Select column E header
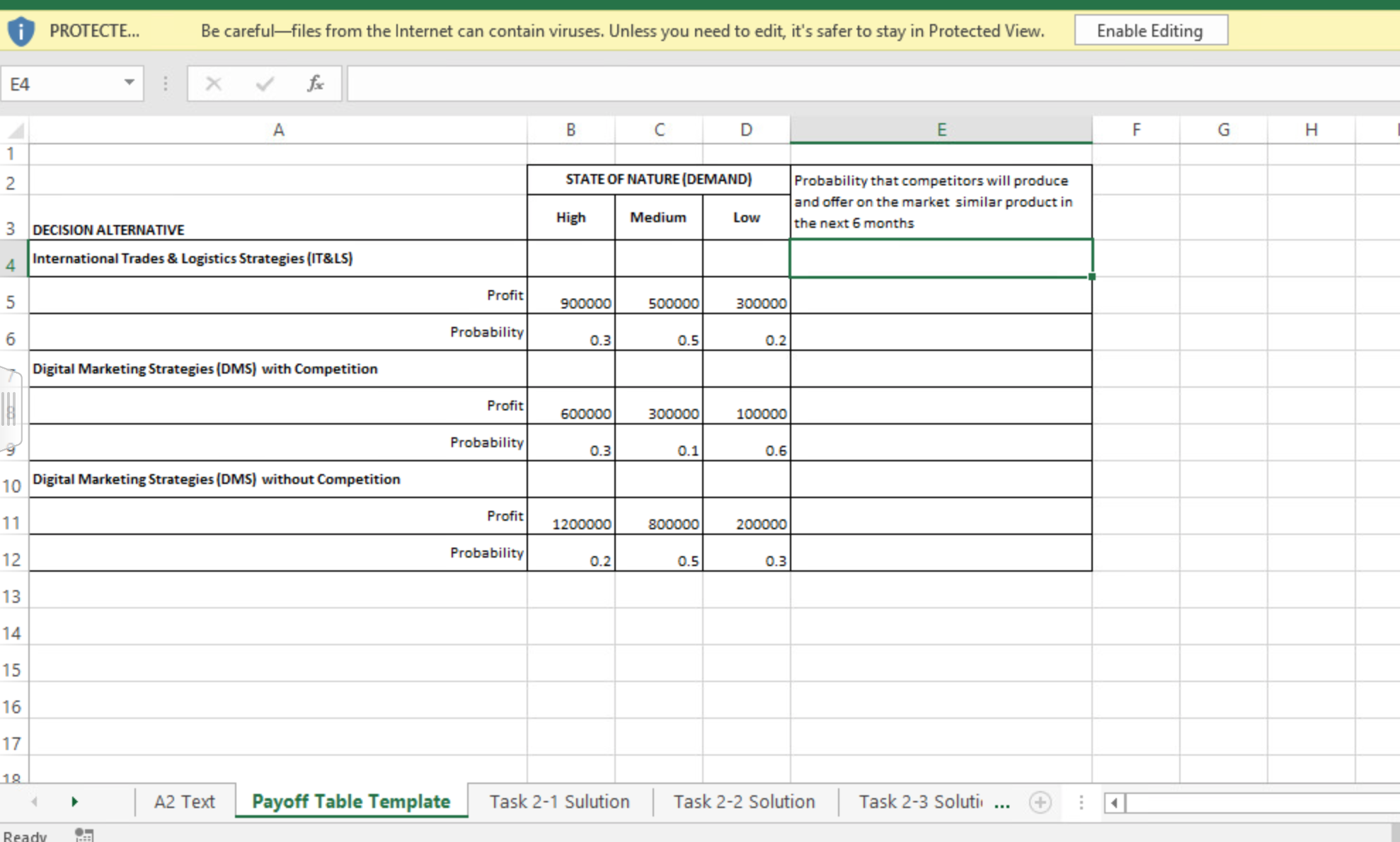The height and width of the screenshot is (842, 1400). click(x=941, y=130)
